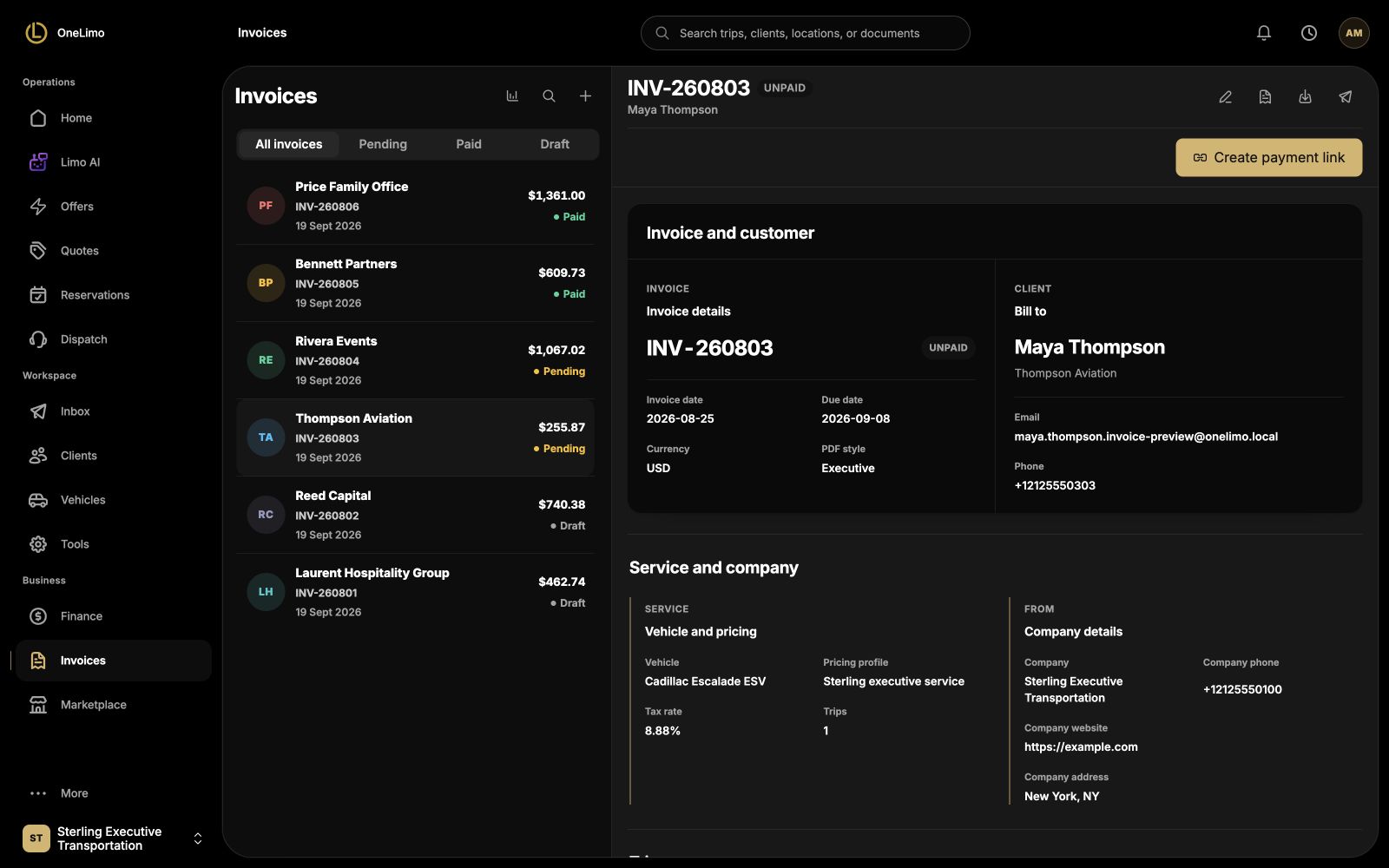
Task: Open the AM user avatar
Action: point(1354,33)
